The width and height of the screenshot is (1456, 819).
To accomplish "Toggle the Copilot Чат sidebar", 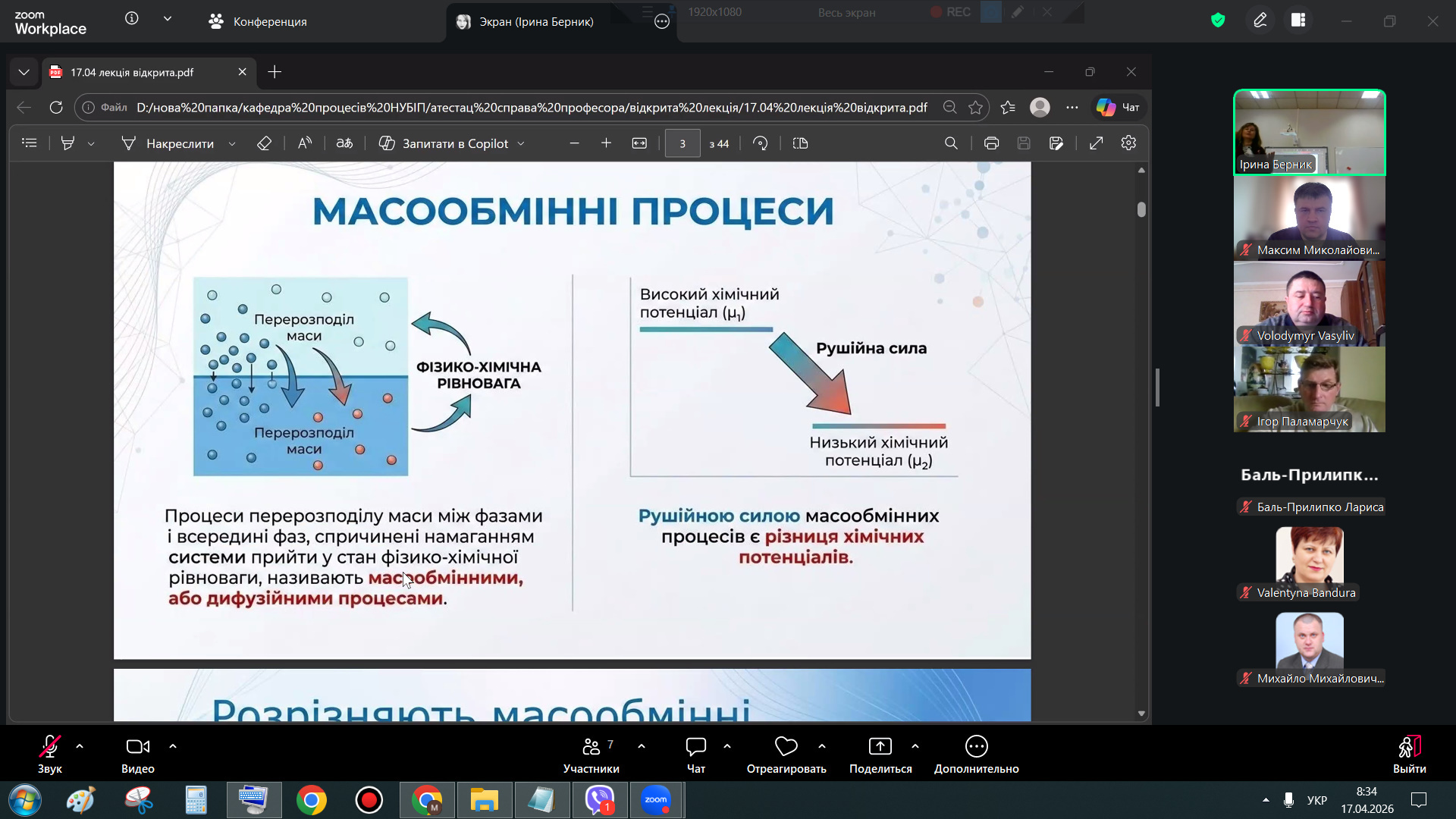I will point(1118,108).
